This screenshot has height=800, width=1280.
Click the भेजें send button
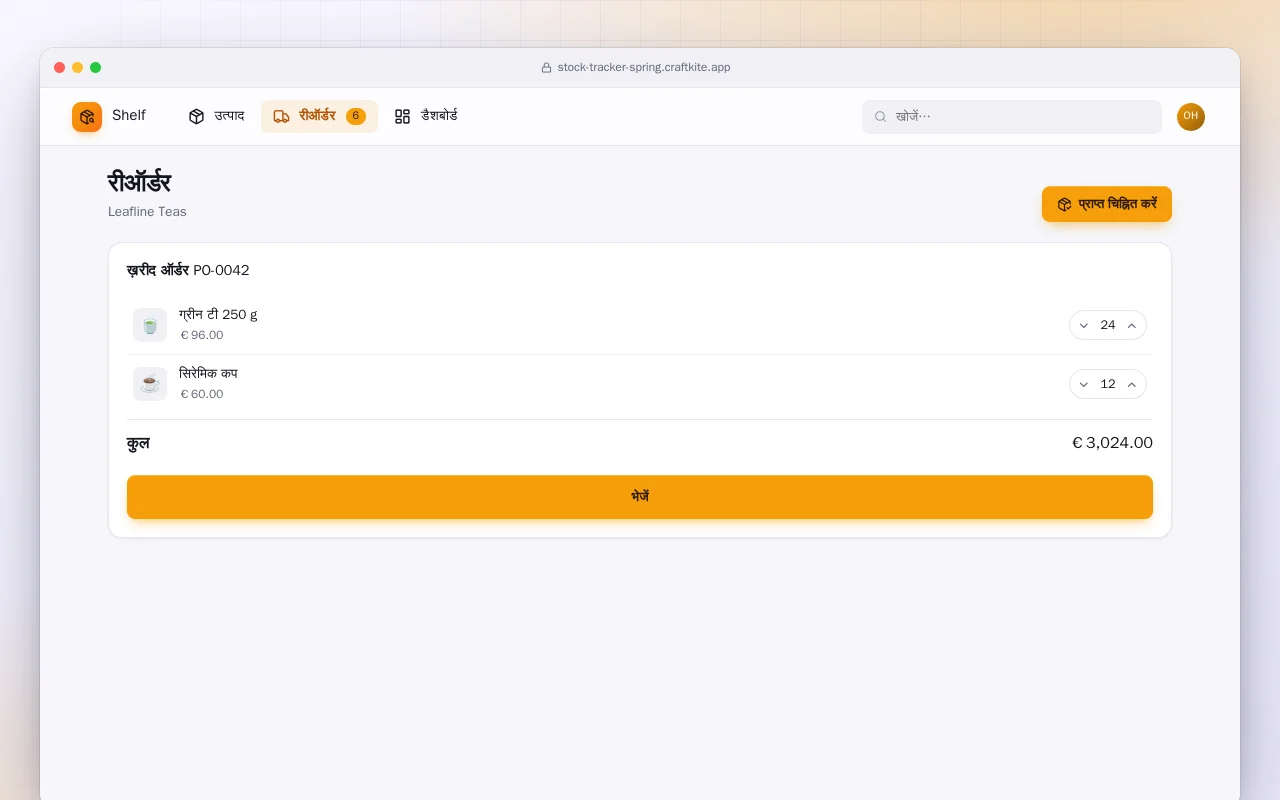click(x=640, y=497)
